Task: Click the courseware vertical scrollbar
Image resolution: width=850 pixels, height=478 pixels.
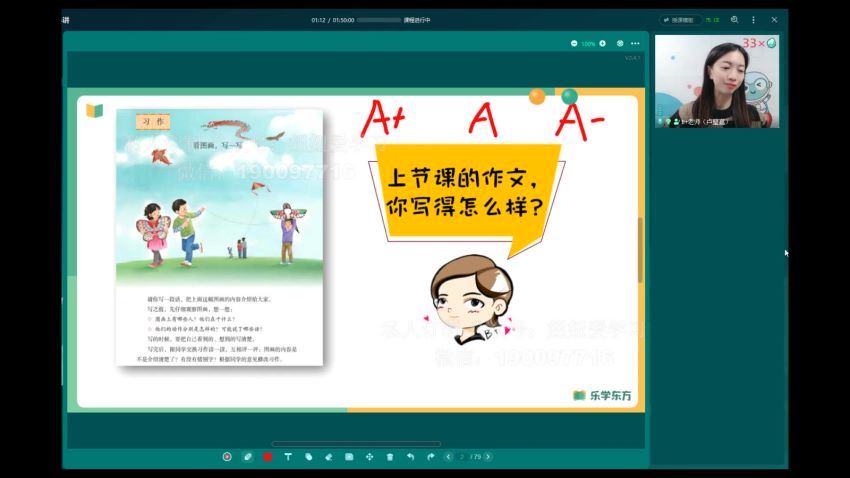Action: click(640, 250)
